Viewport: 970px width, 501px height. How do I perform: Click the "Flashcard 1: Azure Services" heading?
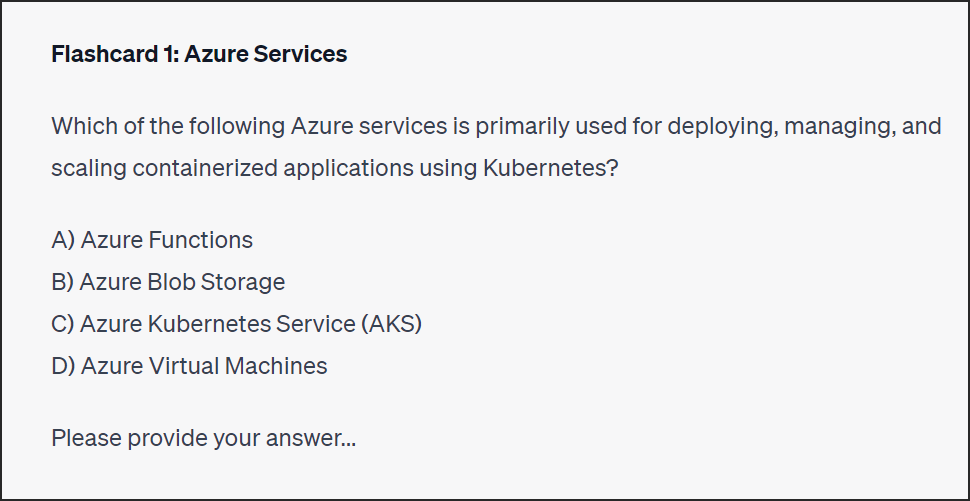click(199, 55)
